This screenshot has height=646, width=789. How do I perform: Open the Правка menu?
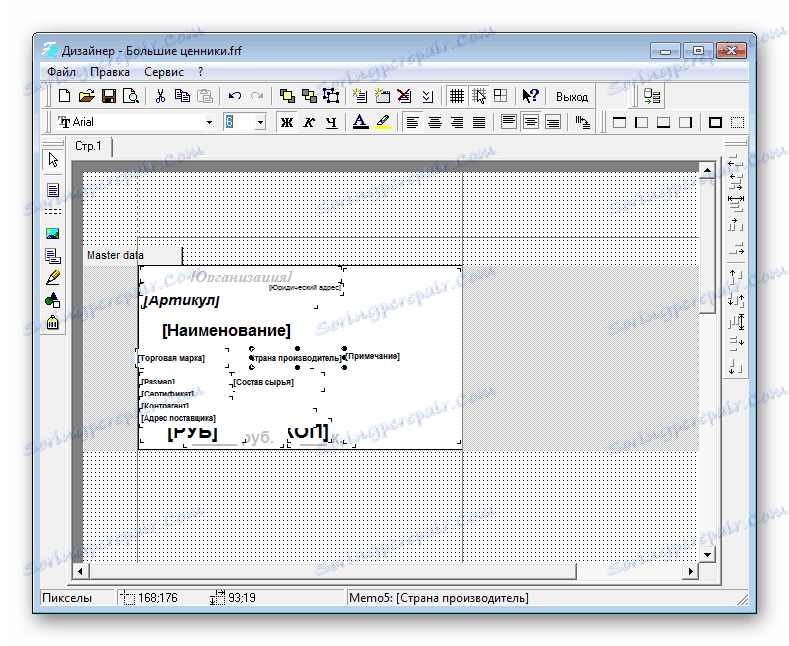pyautogui.click(x=110, y=72)
